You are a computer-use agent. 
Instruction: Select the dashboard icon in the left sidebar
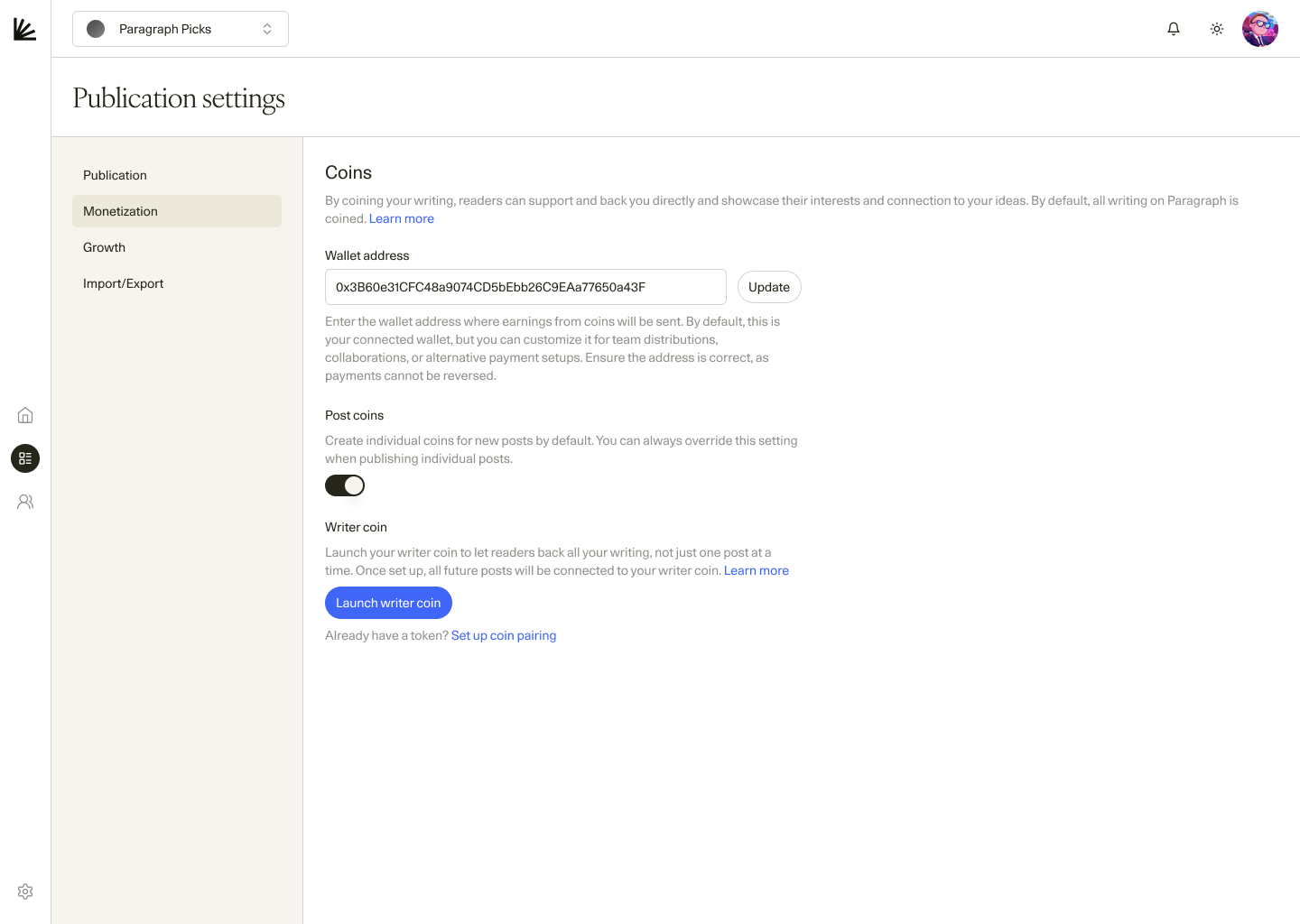point(24,457)
